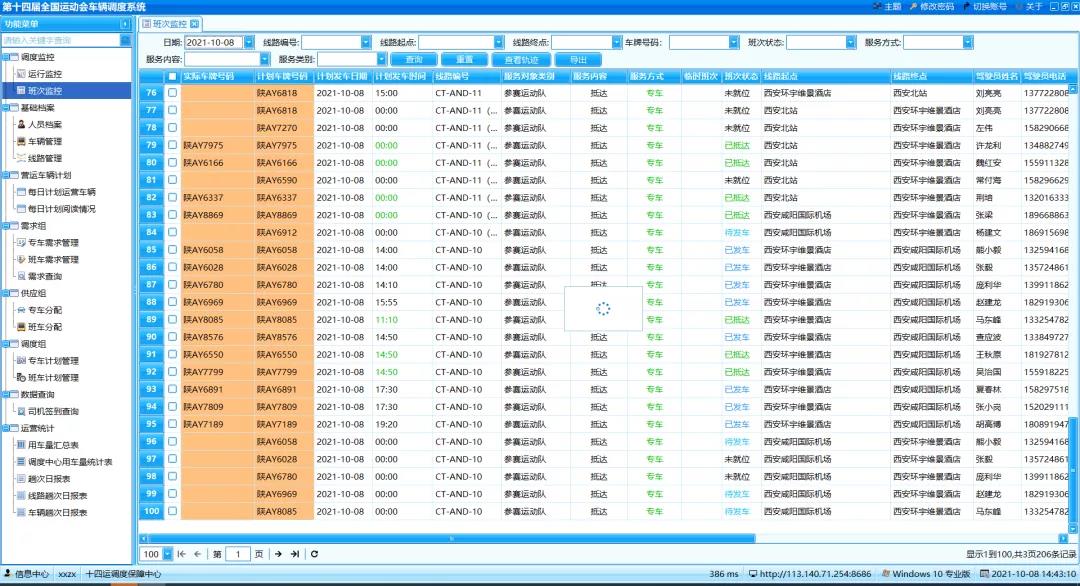Jump to the last page of records
1080x586 pixels.
(295, 554)
